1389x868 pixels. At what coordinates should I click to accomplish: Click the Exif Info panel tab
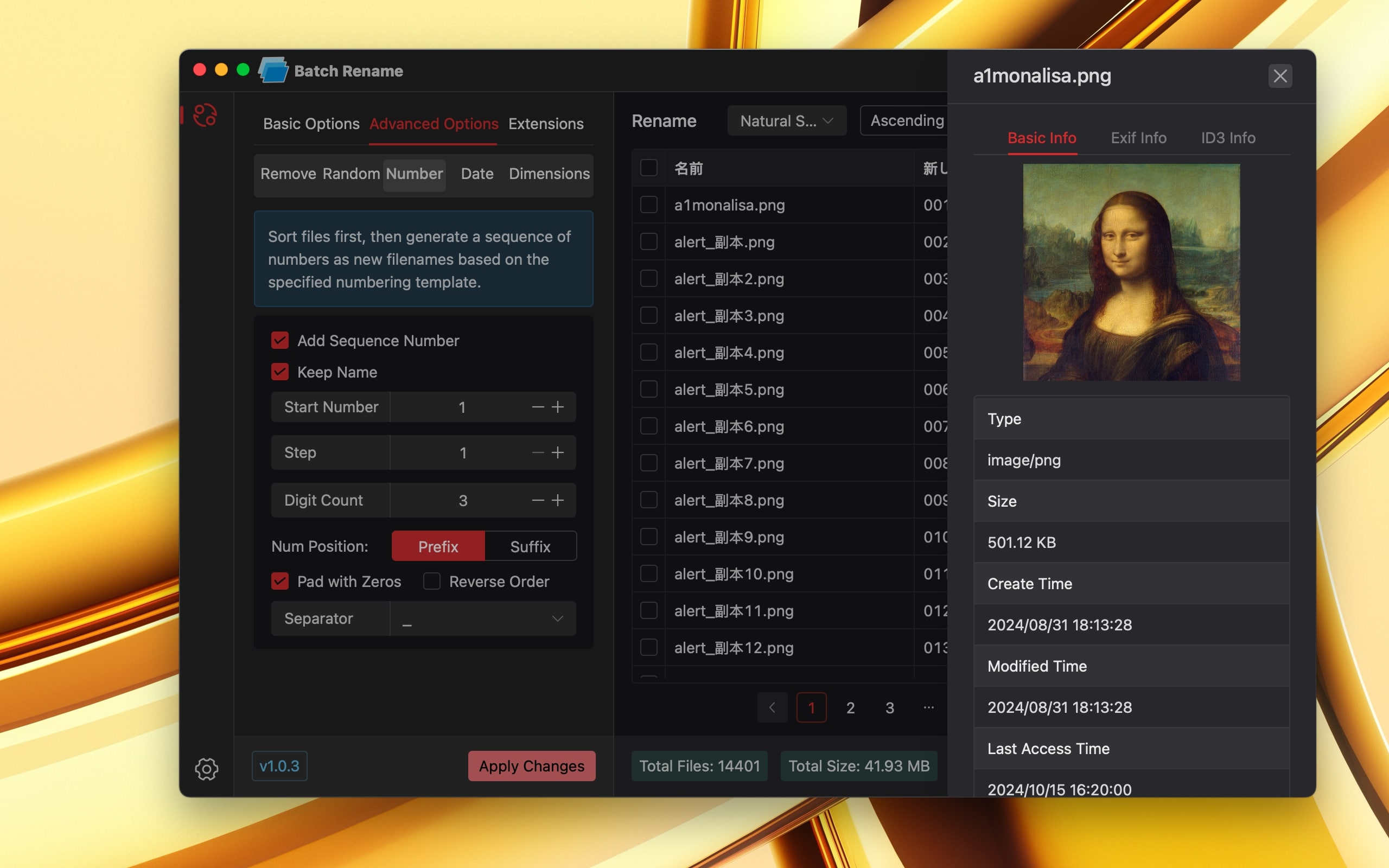[1138, 137]
